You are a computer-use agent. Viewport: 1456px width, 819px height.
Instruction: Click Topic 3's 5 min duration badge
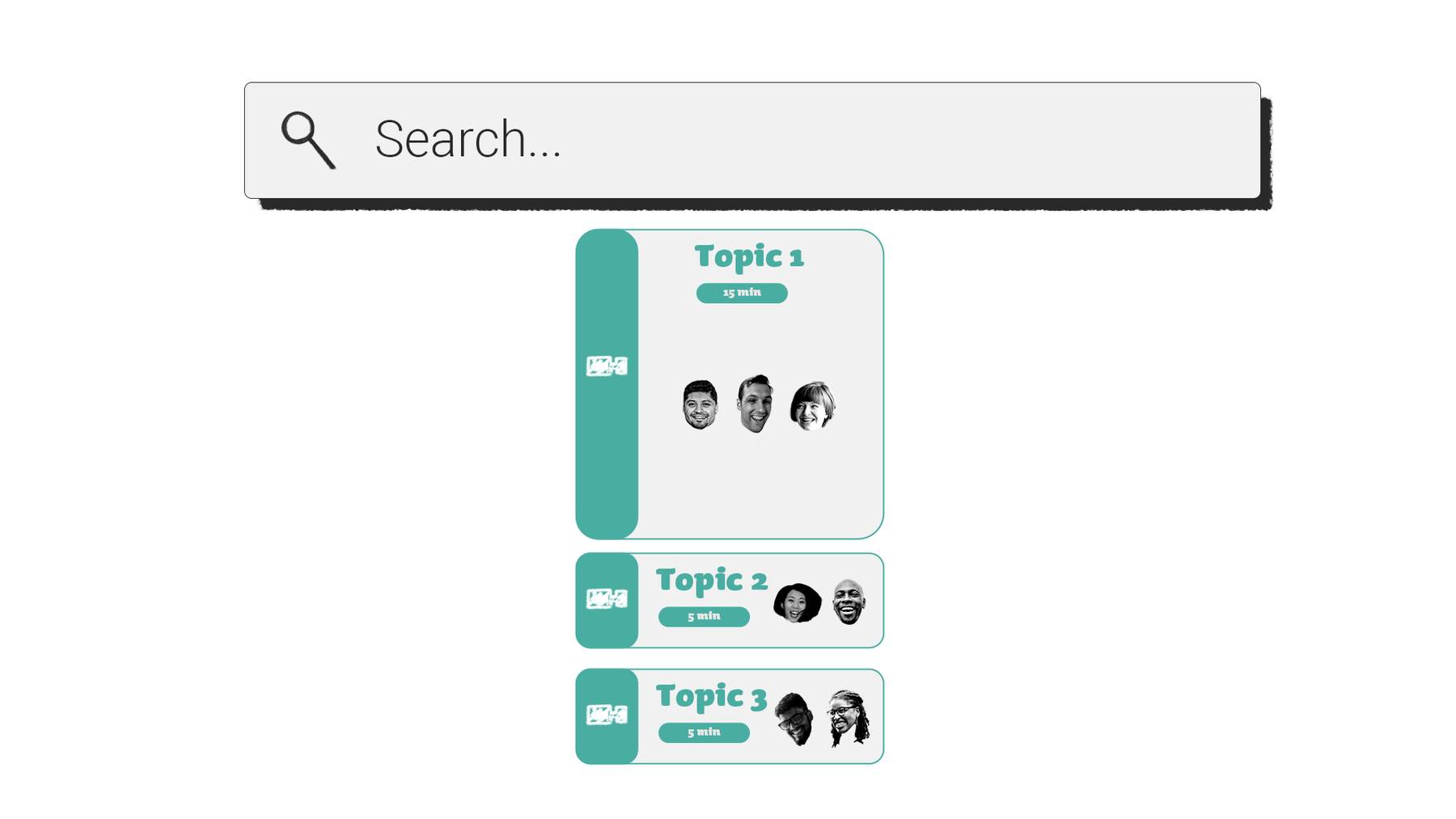click(x=704, y=732)
